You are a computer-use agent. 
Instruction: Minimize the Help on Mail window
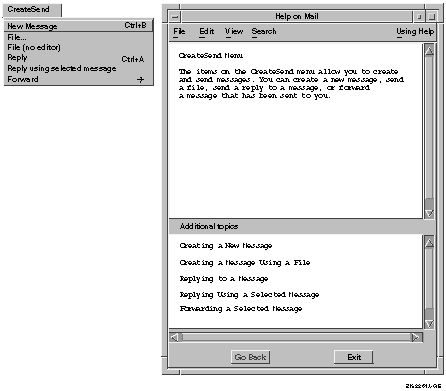pos(419,16)
